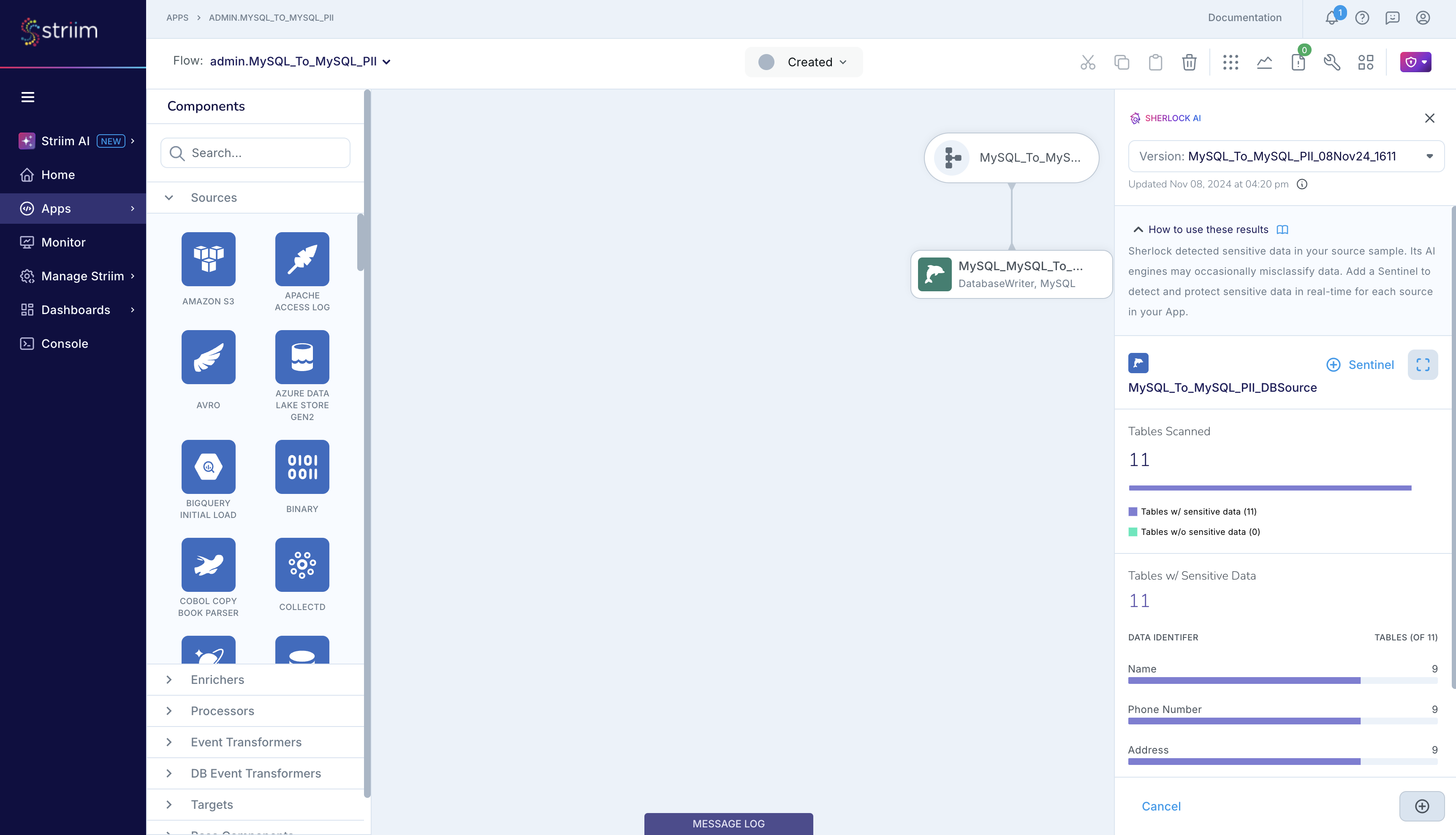Open the notifications bell with badge 1
The width and height of the screenshot is (1456, 835).
(1331, 18)
